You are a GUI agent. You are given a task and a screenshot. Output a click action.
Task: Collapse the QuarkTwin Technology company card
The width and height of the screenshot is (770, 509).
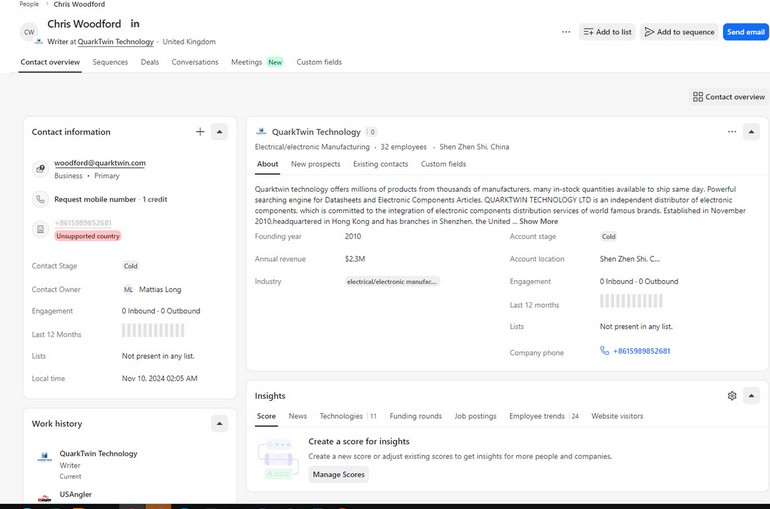pos(752,132)
